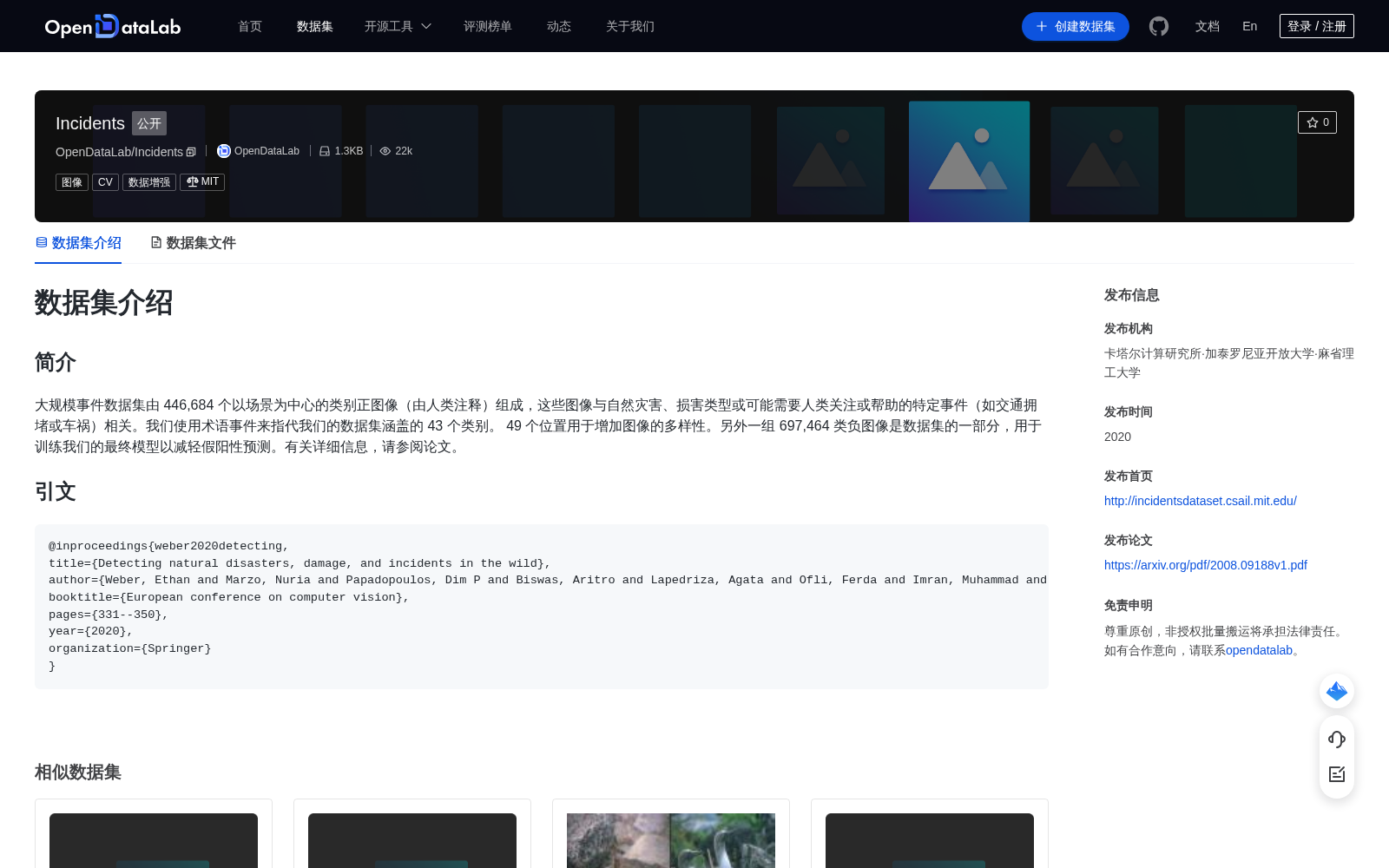
Task: Click the OpenDataLab avatar icon
Action: 223,151
